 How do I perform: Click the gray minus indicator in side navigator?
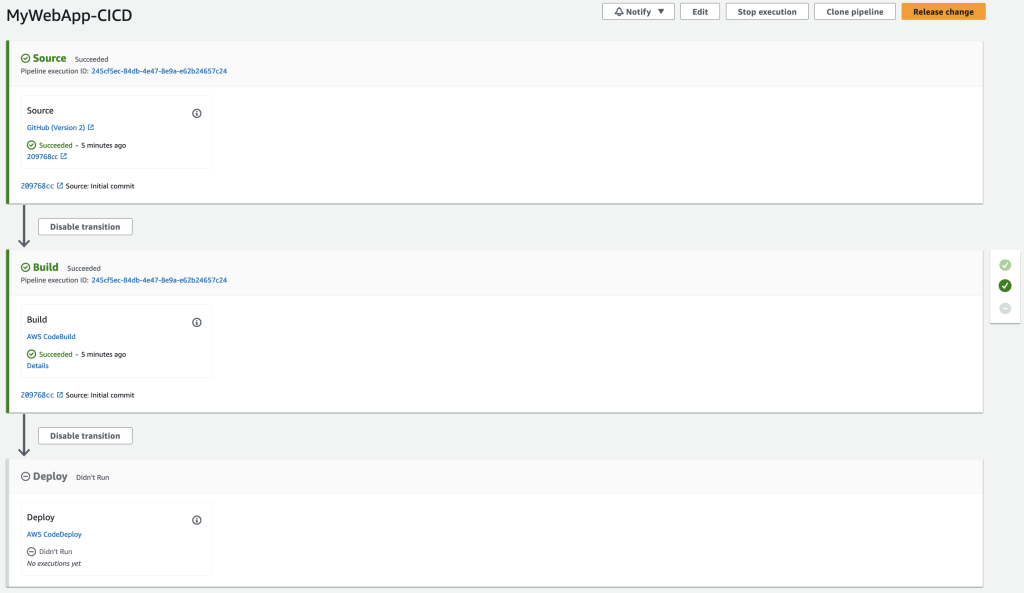pyautogui.click(x=1005, y=308)
